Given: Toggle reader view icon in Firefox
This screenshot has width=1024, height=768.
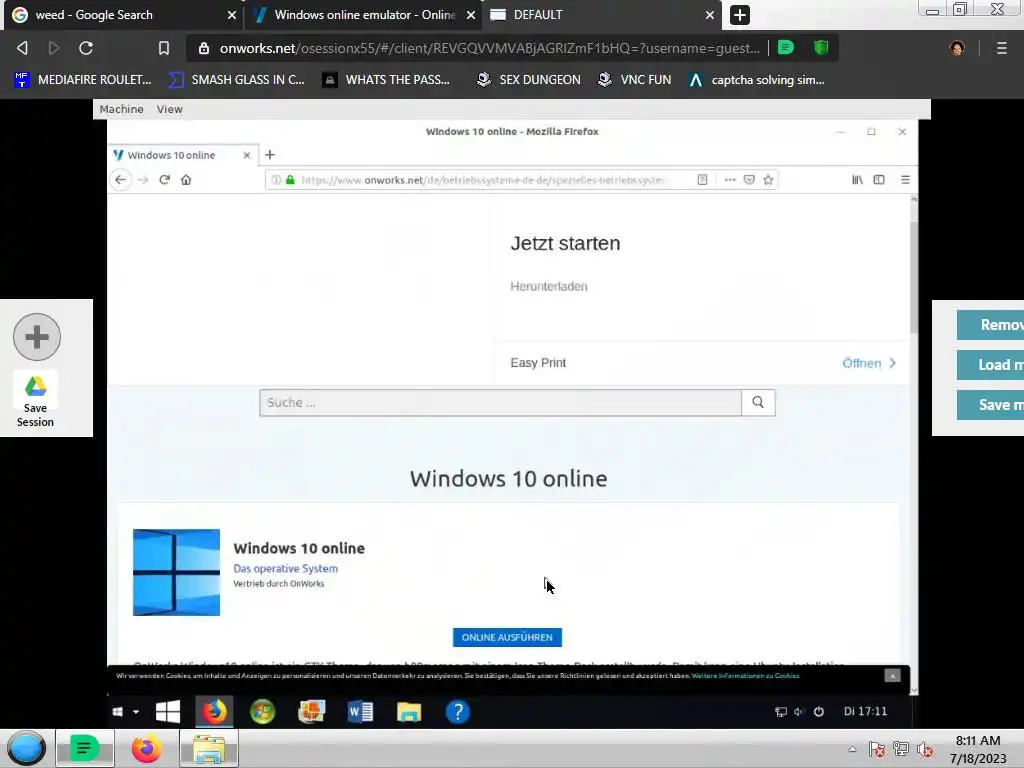Looking at the screenshot, I should 702,180.
